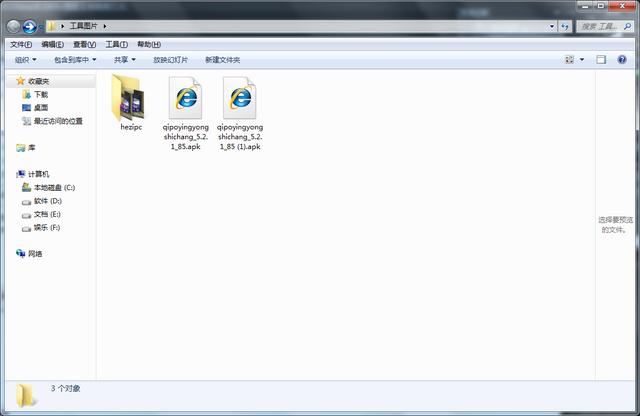Open the 查看(V) menu
The image size is (640, 416).
pyautogui.click(x=84, y=44)
